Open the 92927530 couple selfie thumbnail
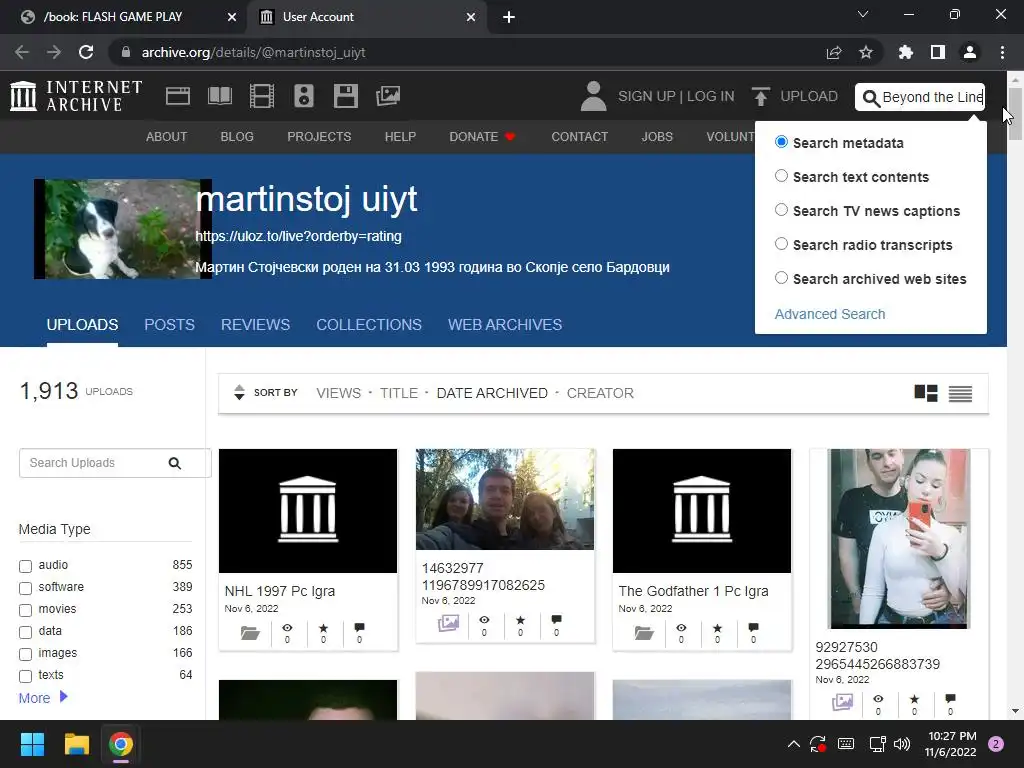Image resolution: width=1024 pixels, height=768 pixels. [899, 539]
